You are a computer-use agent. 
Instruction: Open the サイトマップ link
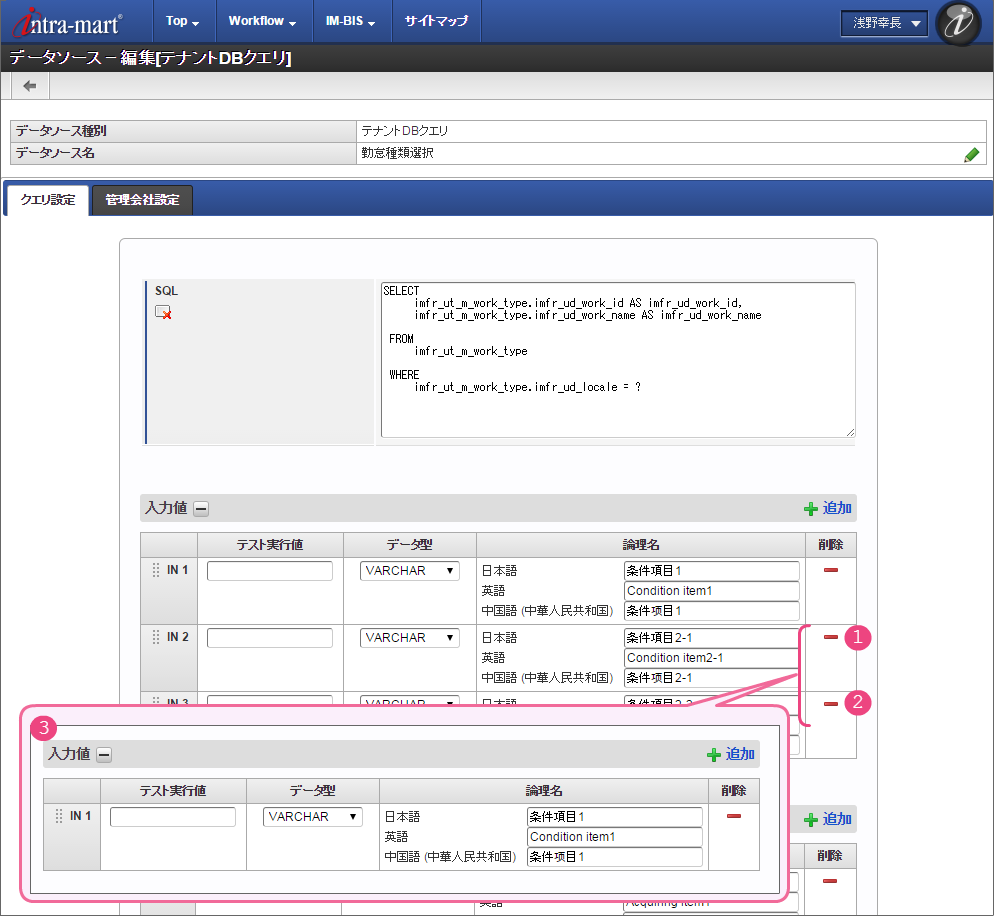(x=436, y=21)
